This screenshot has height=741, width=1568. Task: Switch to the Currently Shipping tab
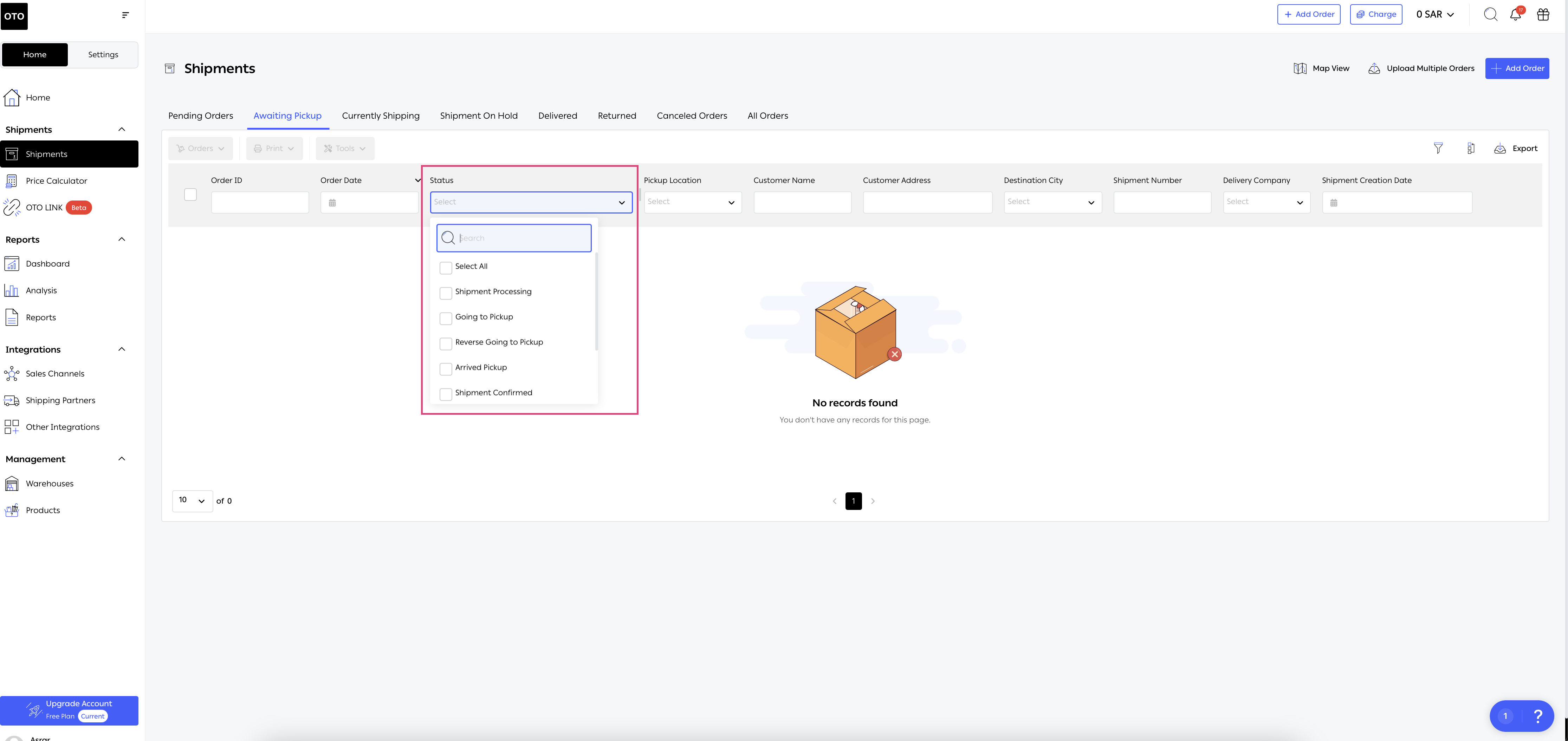[381, 116]
